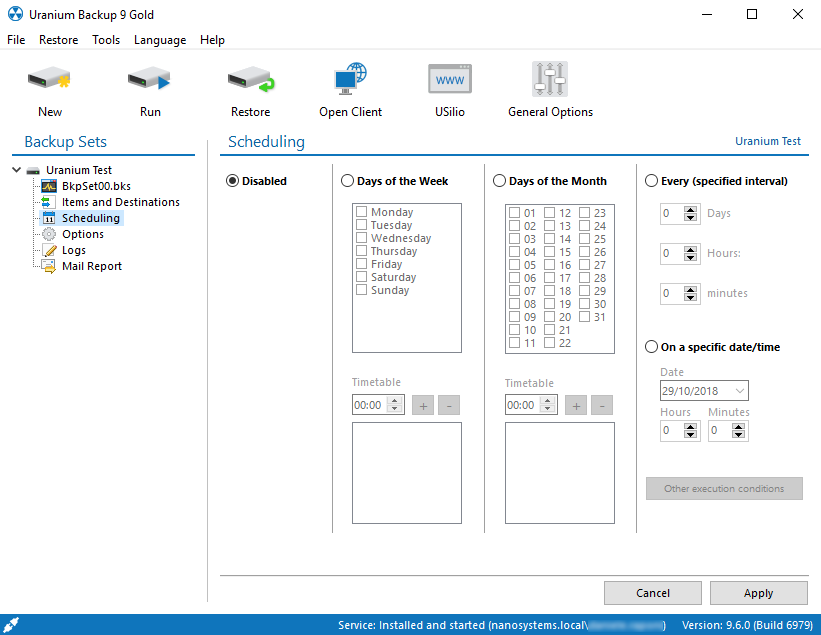Select the Days of the Week radio button
The image size is (821, 635).
(347, 181)
